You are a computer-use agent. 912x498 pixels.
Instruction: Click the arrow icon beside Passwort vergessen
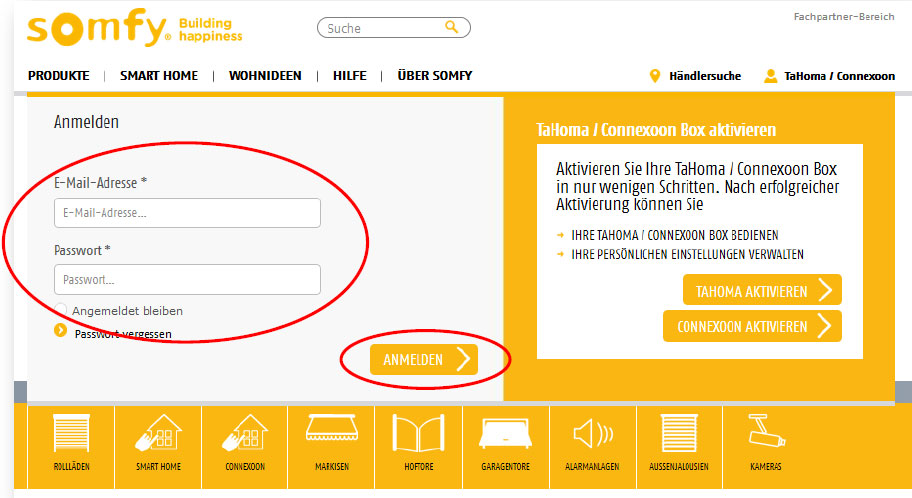pyautogui.click(x=60, y=330)
